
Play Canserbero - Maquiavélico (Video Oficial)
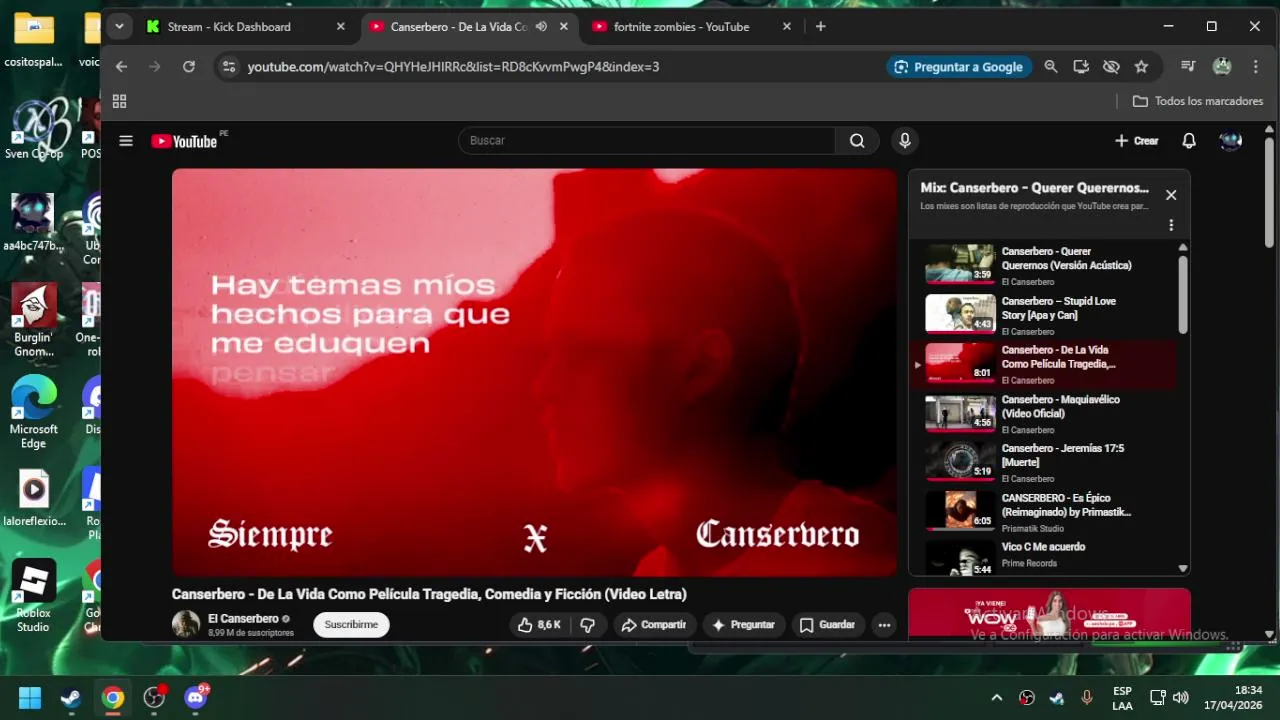pos(1042,413)
